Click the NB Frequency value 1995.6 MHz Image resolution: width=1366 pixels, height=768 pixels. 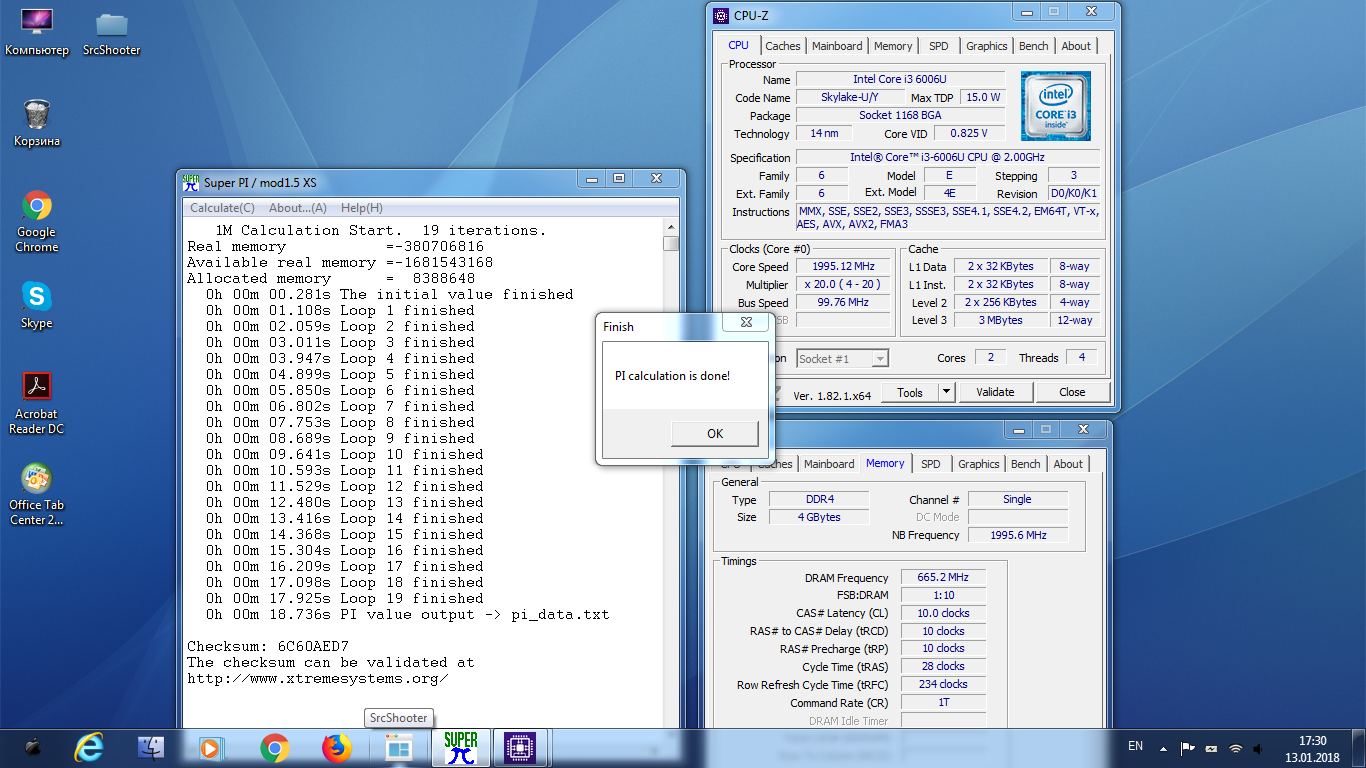[1018, 535]
